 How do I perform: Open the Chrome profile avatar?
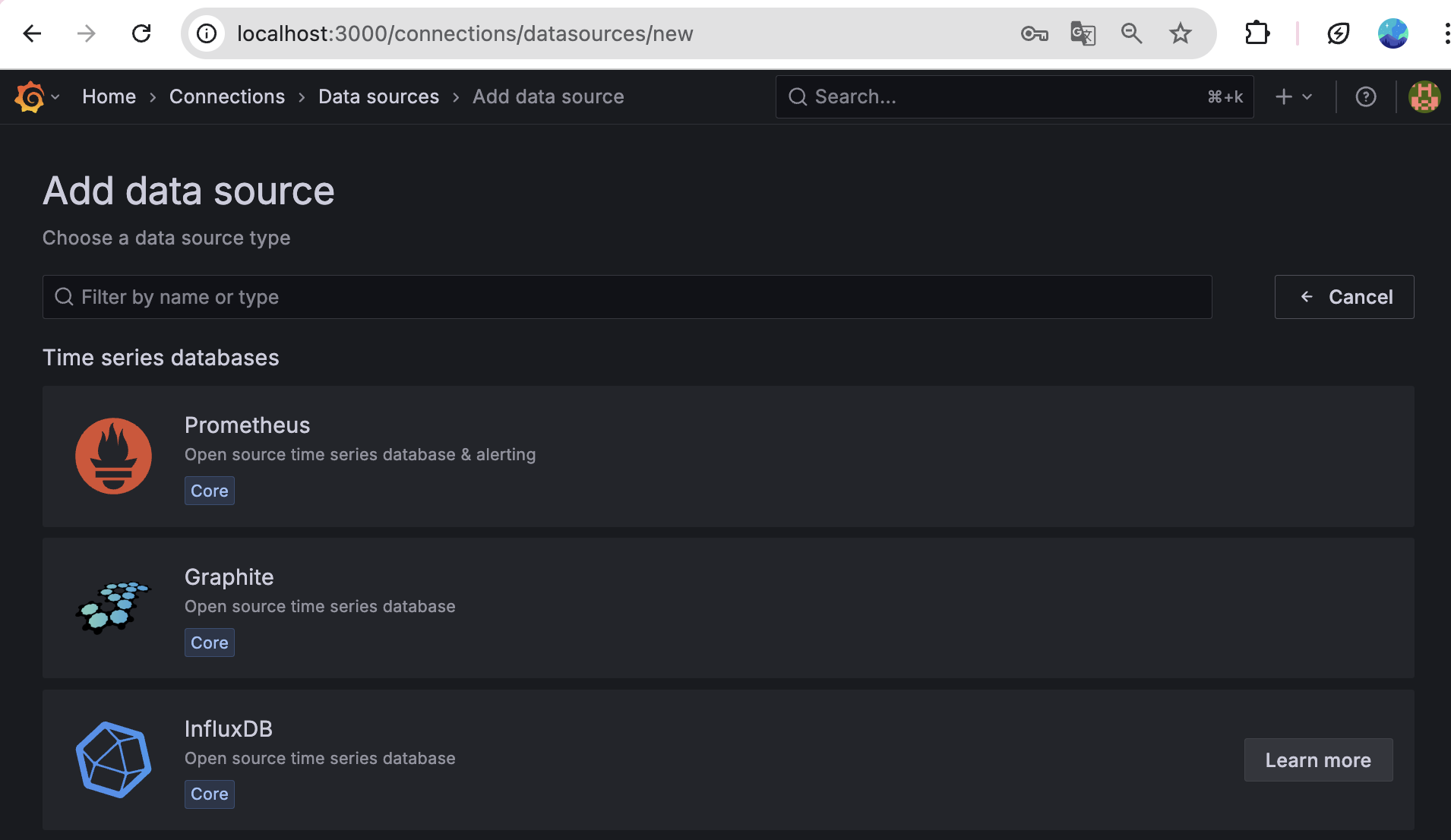tap(1393, 33)
